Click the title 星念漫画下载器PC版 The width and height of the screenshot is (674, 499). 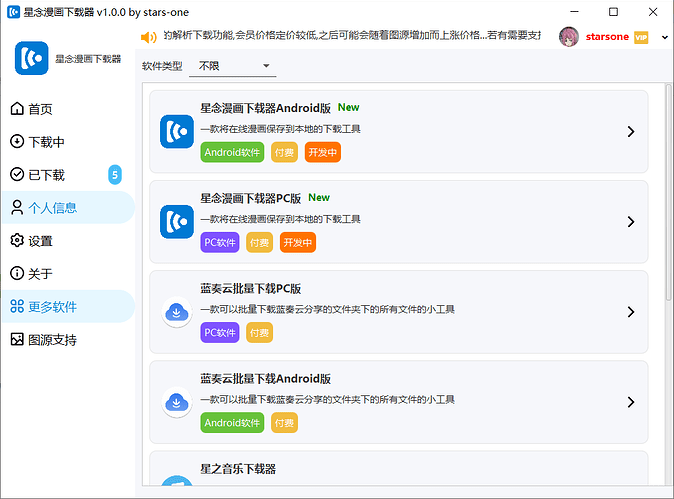click(x=251, y=198)
